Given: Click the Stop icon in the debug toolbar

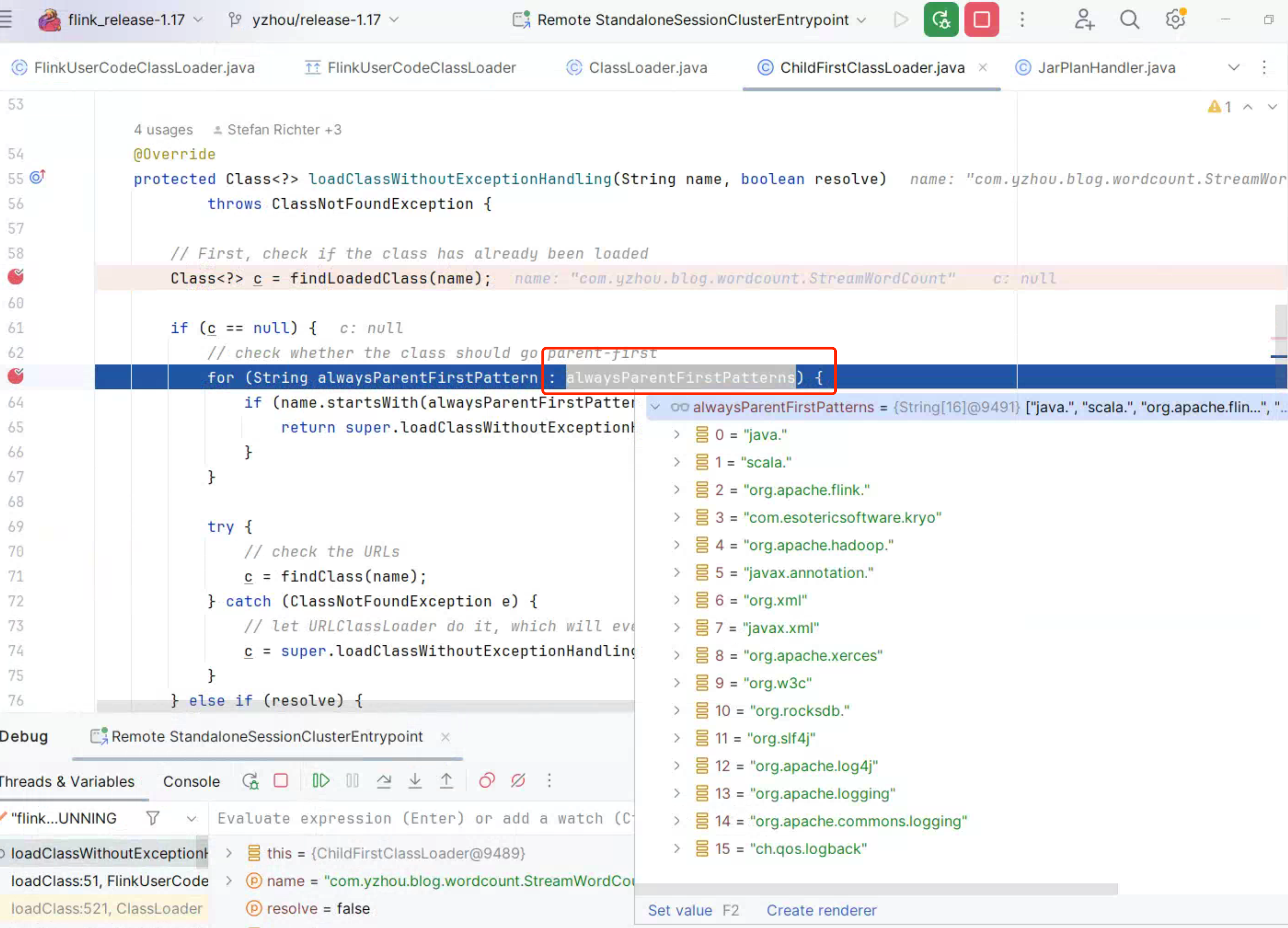Looking at the screenshot, I should pyautogui.click(x=280, y=781).
